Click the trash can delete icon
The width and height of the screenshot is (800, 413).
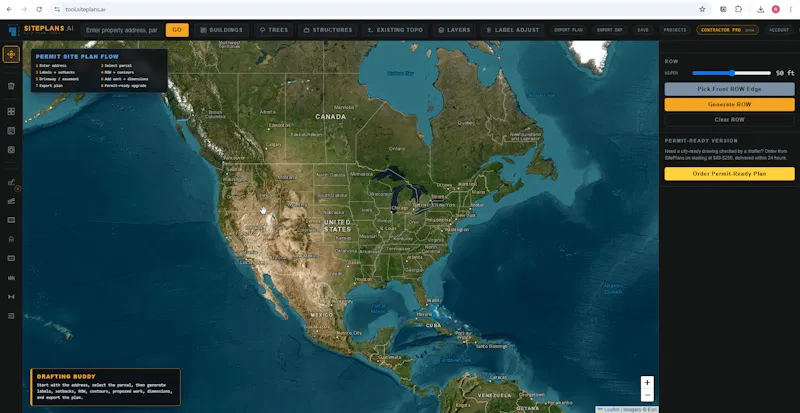coord(11,86)
